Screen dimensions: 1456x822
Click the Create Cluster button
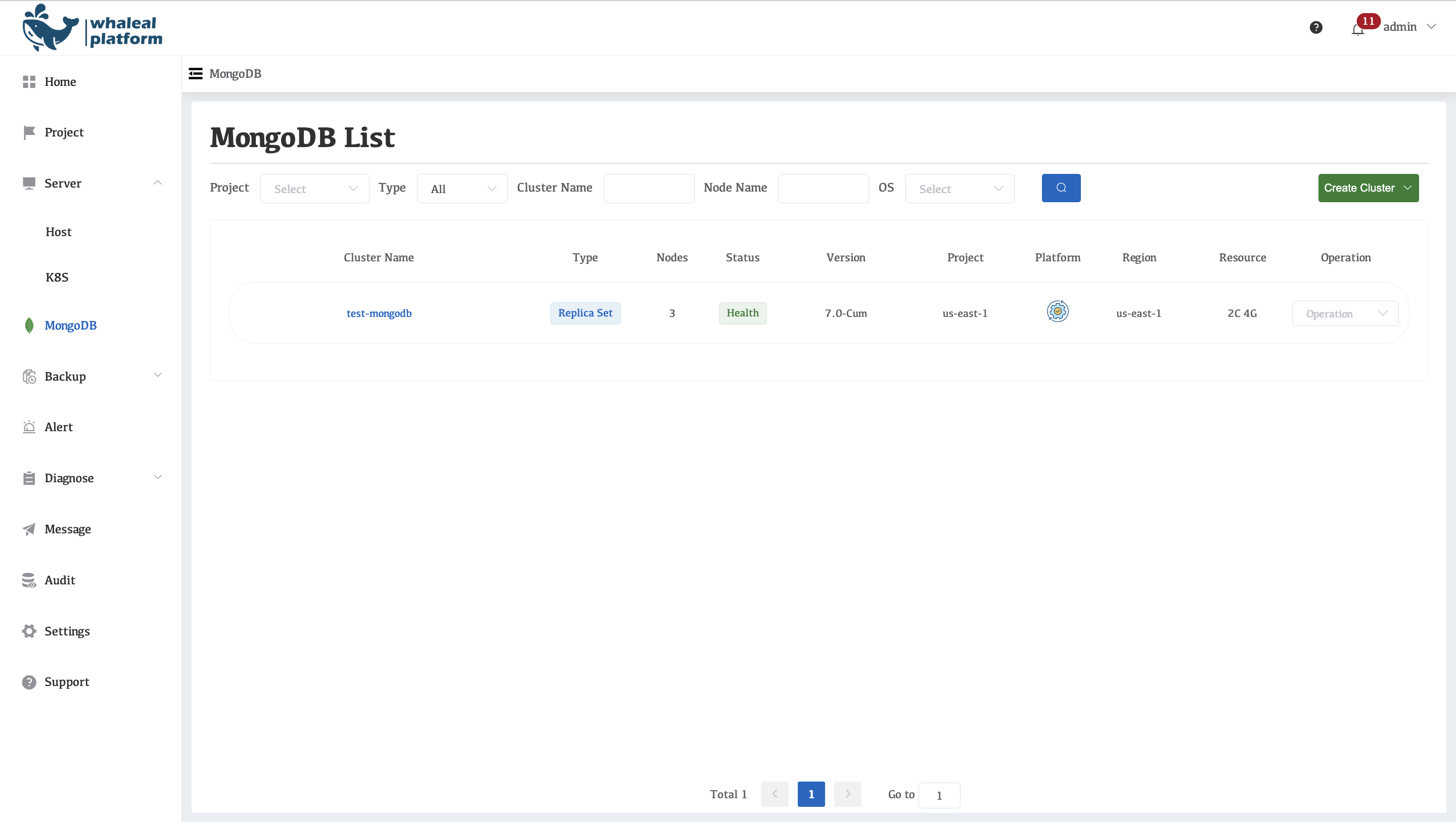1368,188
